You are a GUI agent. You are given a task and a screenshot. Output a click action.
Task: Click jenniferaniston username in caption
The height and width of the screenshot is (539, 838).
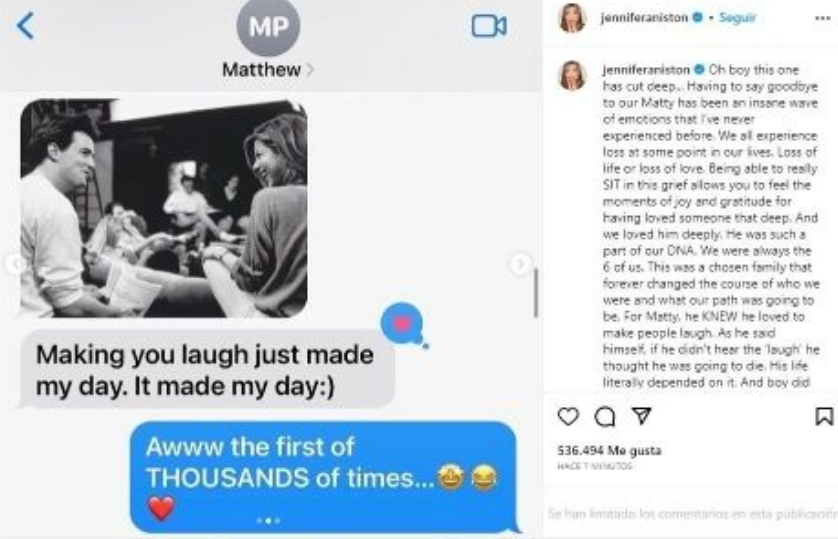[646, 70]
